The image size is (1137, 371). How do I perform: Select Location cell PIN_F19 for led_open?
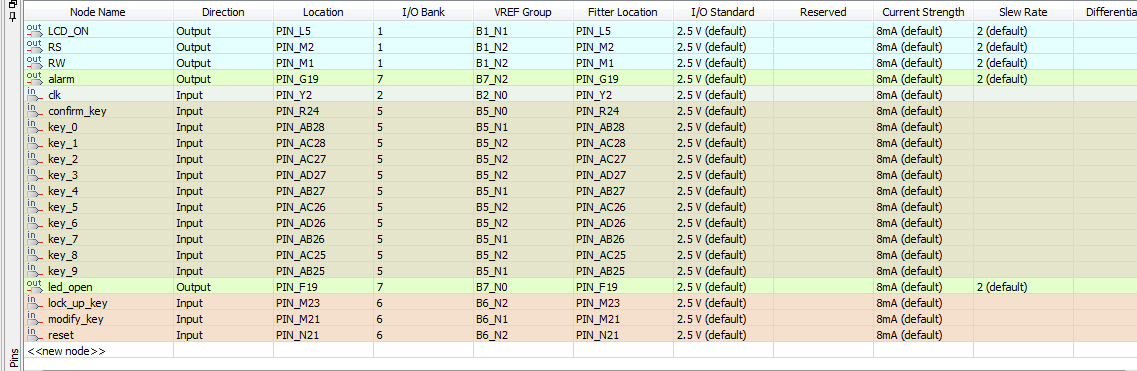coord(323,287)
